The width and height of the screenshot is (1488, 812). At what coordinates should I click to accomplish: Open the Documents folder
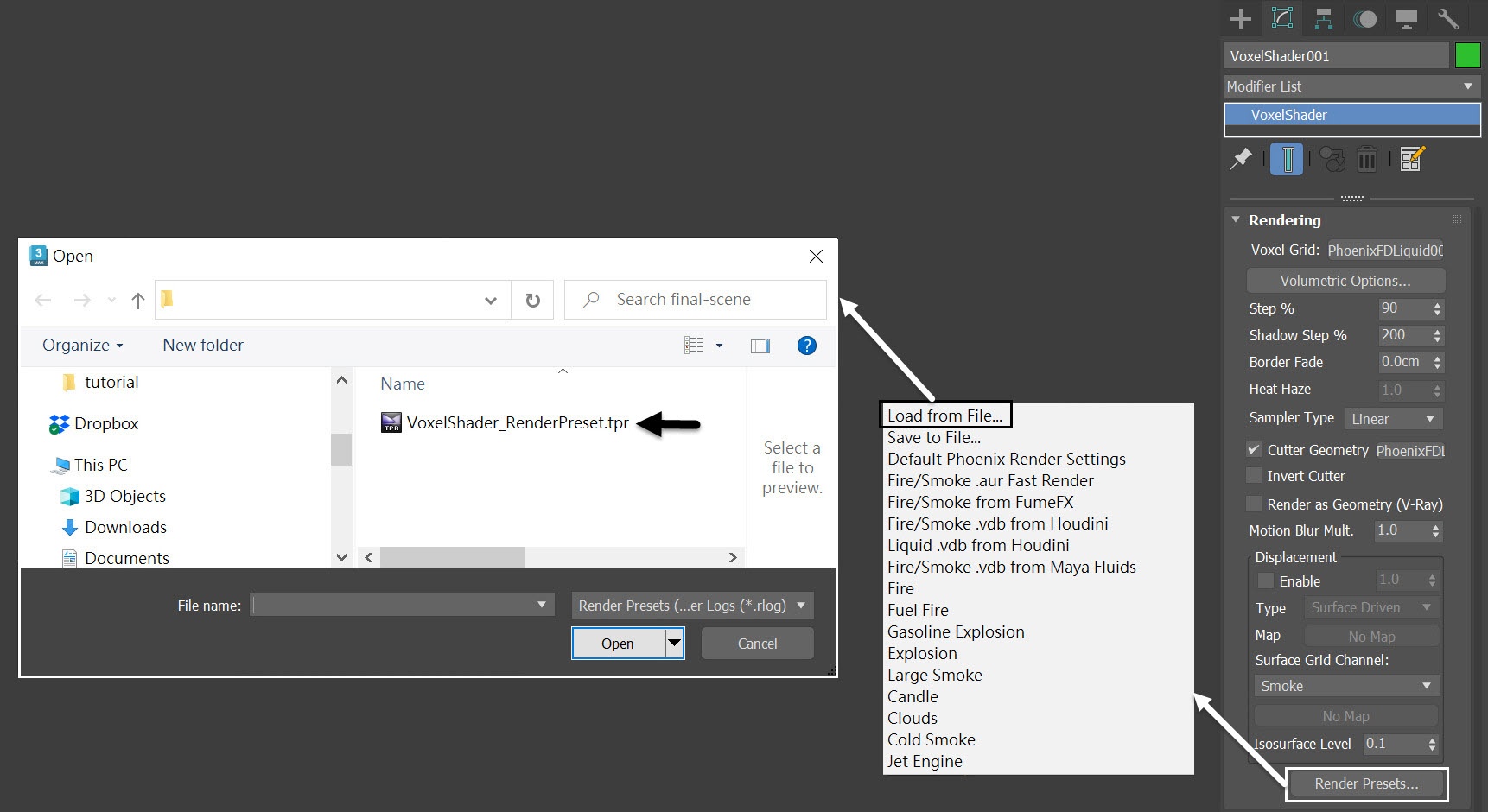(x=116, y=558)
